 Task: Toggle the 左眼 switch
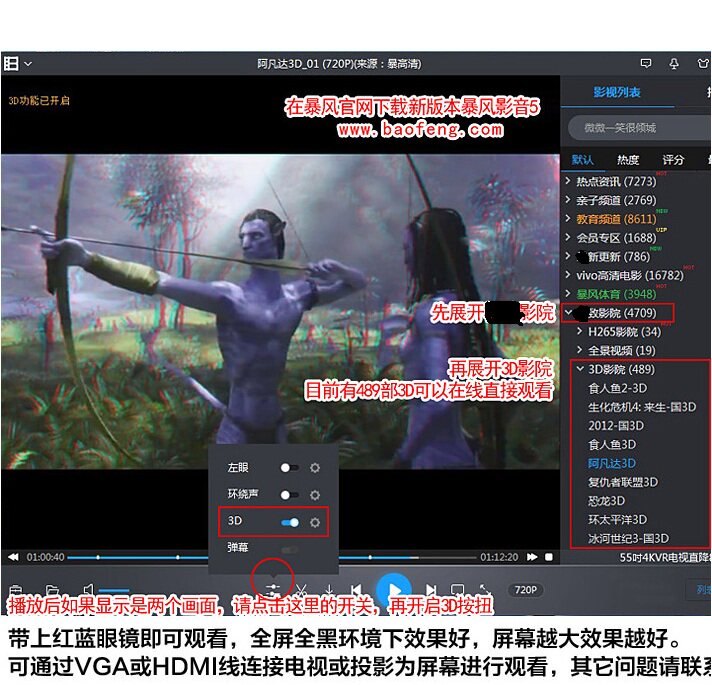coord(289,467)
